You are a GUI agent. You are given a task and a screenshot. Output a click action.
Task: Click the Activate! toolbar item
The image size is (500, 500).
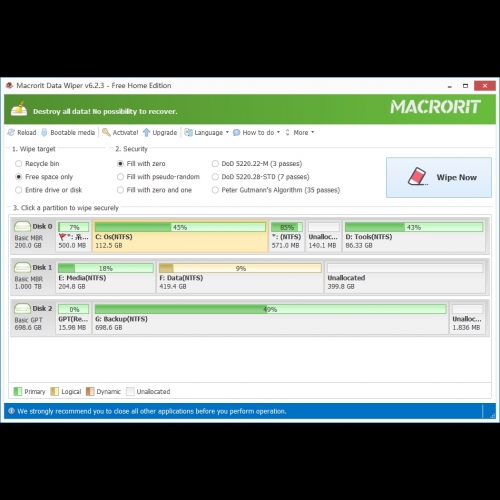(120, 132)
